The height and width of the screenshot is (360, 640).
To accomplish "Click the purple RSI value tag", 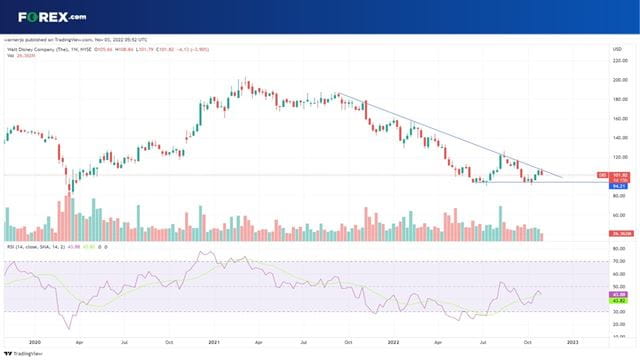I will 619,295.
